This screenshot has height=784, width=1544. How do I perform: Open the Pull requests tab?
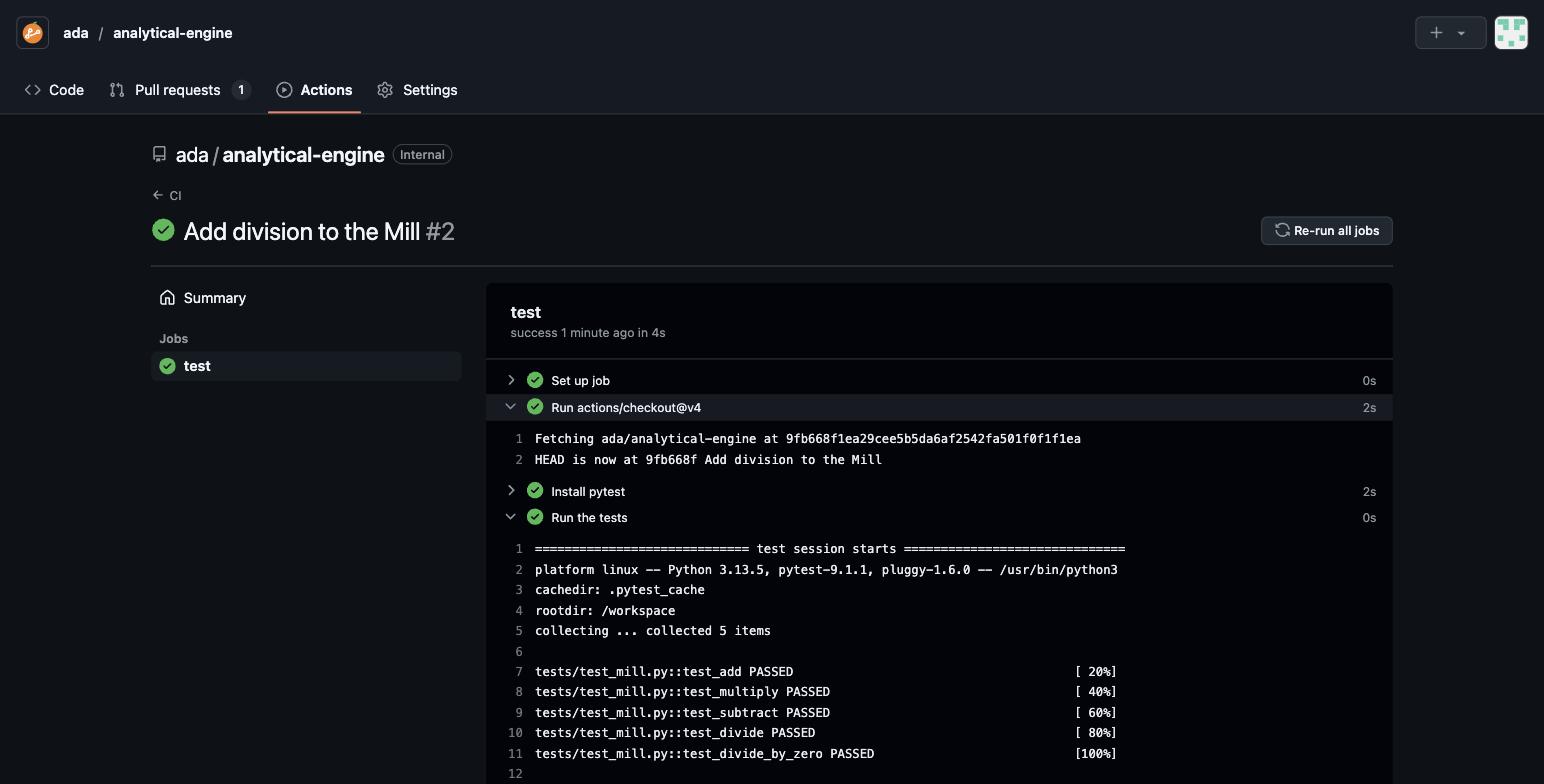[180, 90]
